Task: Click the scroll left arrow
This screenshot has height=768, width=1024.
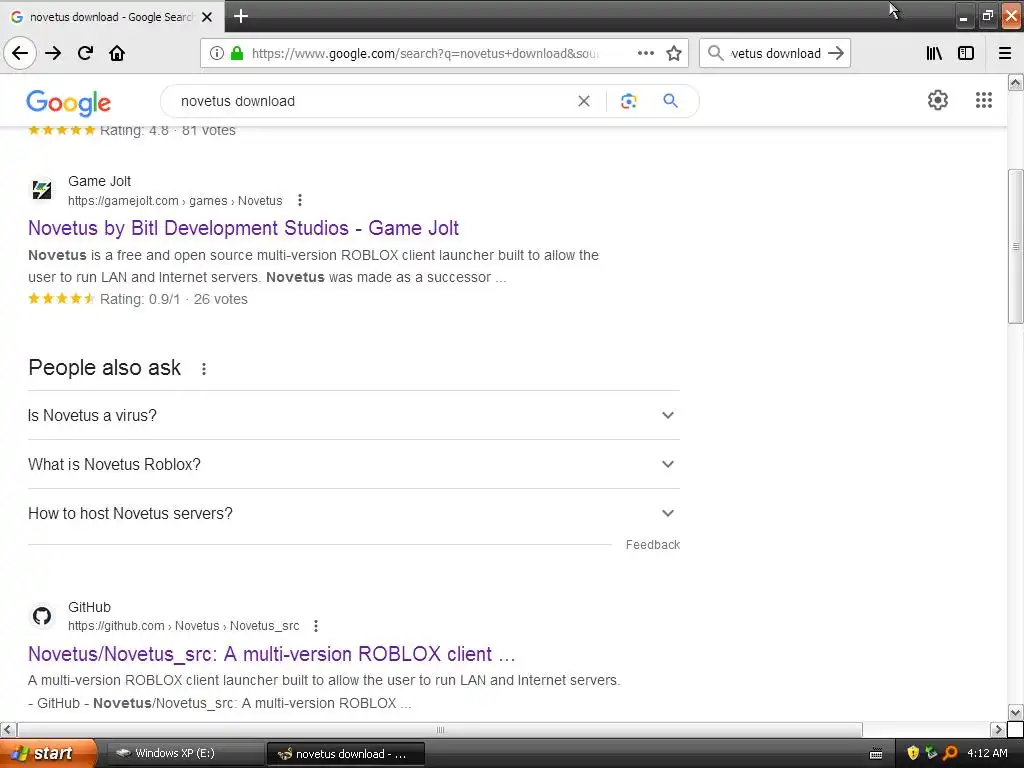Action: point(8,729)
